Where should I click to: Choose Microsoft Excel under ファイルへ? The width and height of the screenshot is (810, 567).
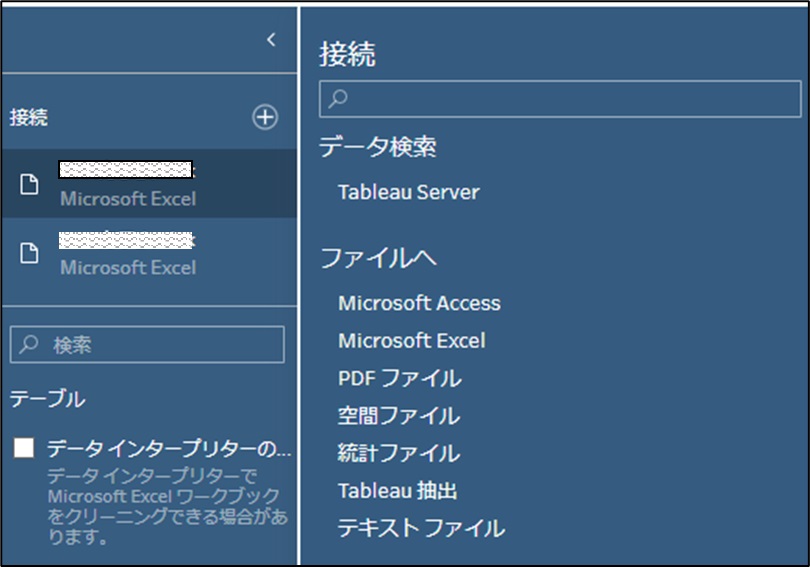(411, 341)
